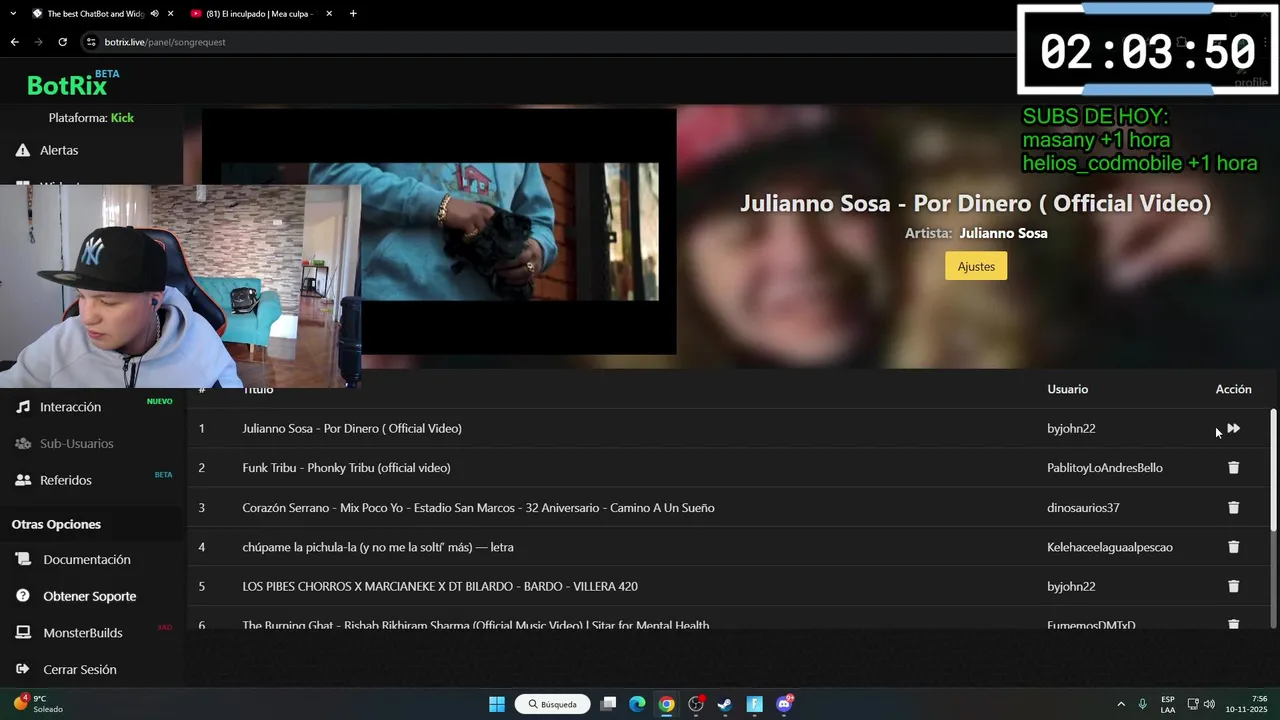The image size is (1280, 720).
Task: Open the Windows Start menu
Action: (497, 704)
